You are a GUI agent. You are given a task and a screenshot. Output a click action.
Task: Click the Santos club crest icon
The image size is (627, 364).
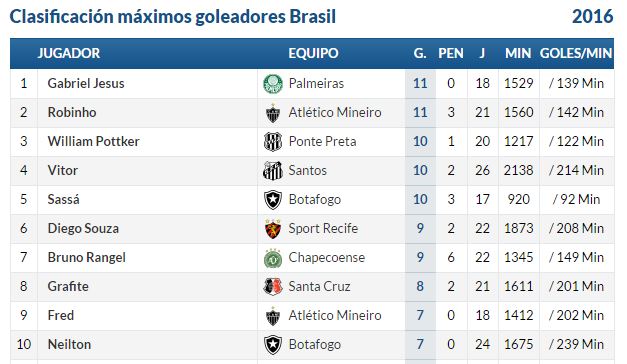273,171
